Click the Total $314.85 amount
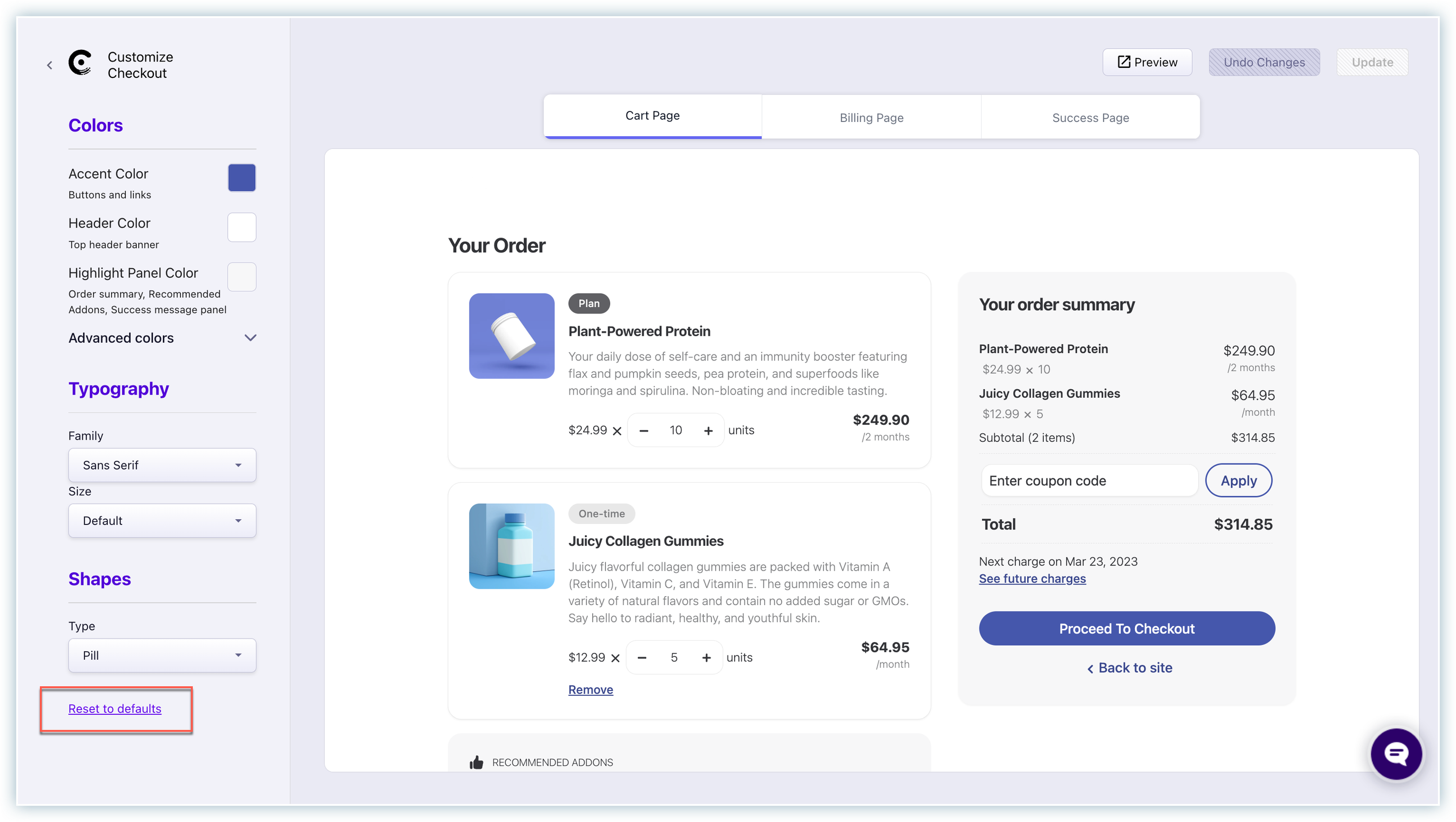 [1243, 524]
